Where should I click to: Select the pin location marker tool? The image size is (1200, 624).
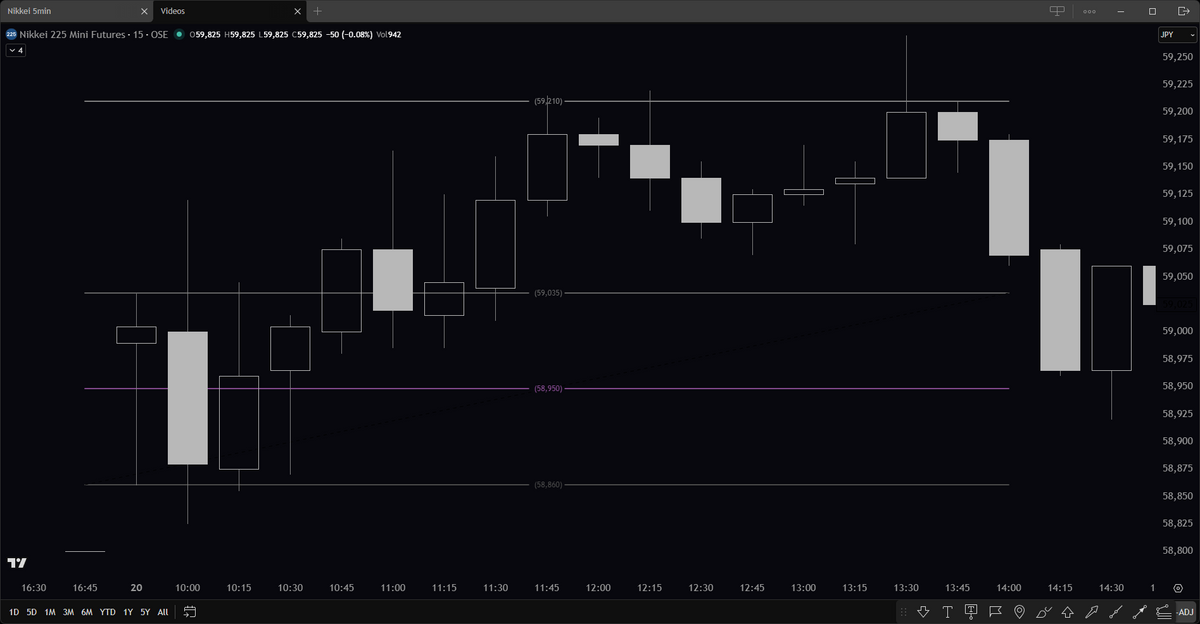[x=1019, y=612]
